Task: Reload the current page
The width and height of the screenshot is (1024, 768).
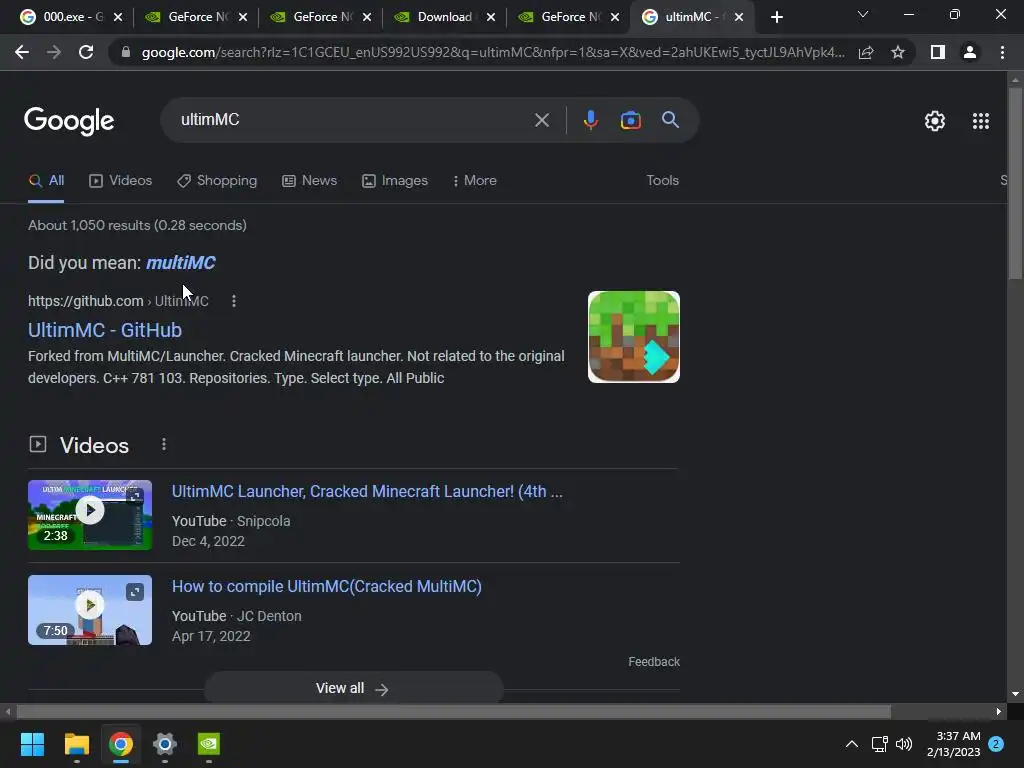Action: (86, 52)
